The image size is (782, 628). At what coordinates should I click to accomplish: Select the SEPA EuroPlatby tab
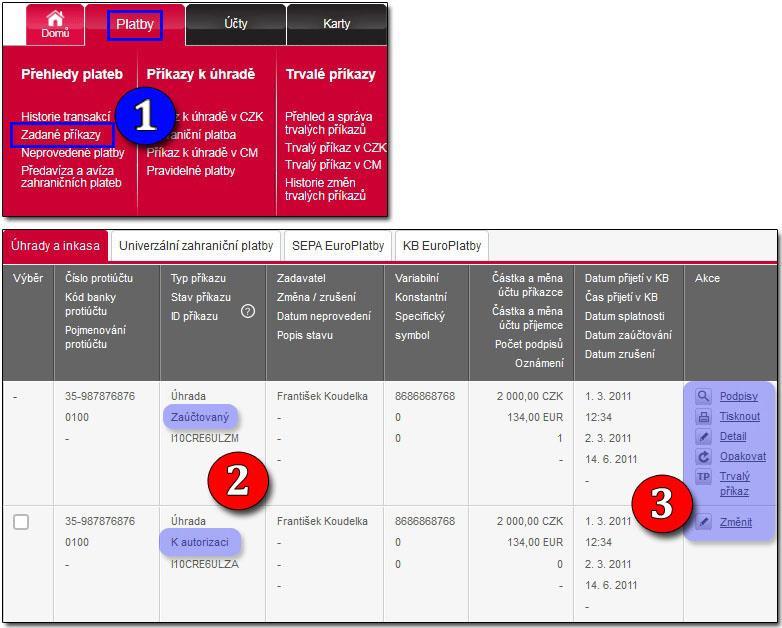click(338, 246)
